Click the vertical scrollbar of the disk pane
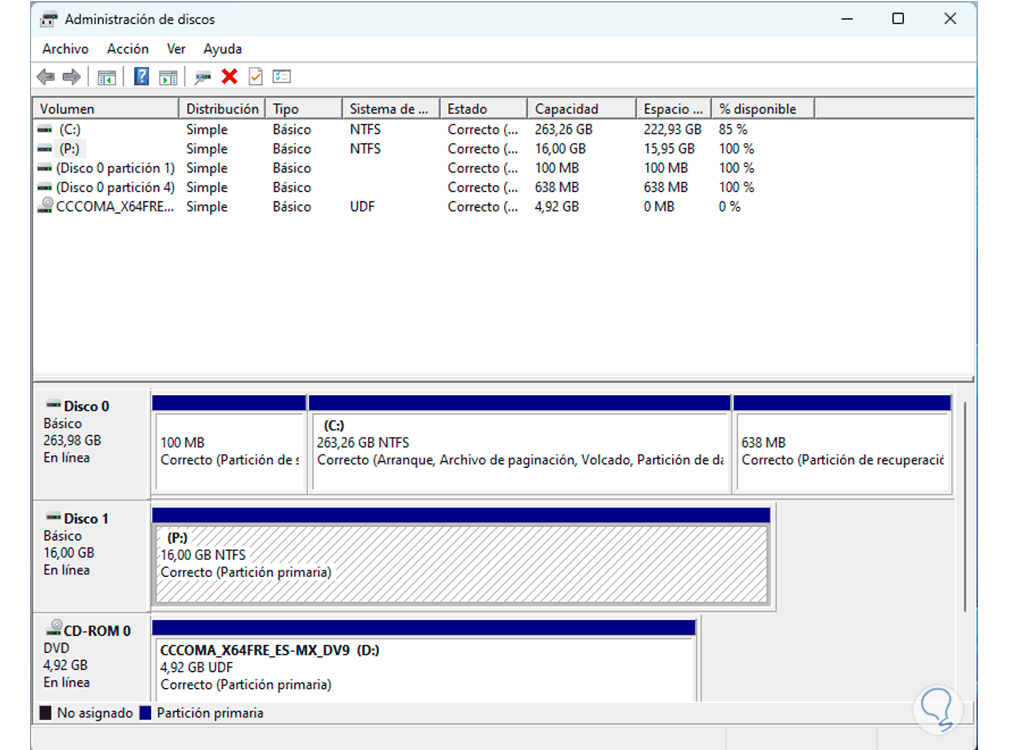Image resolution: width=1014 pixels, height=750 pixels. pyautogui.click(x=965, y=507)
